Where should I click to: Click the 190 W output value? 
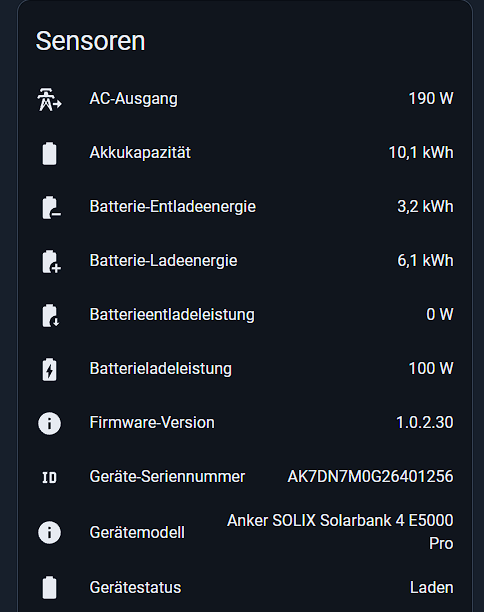click(431, 98)
